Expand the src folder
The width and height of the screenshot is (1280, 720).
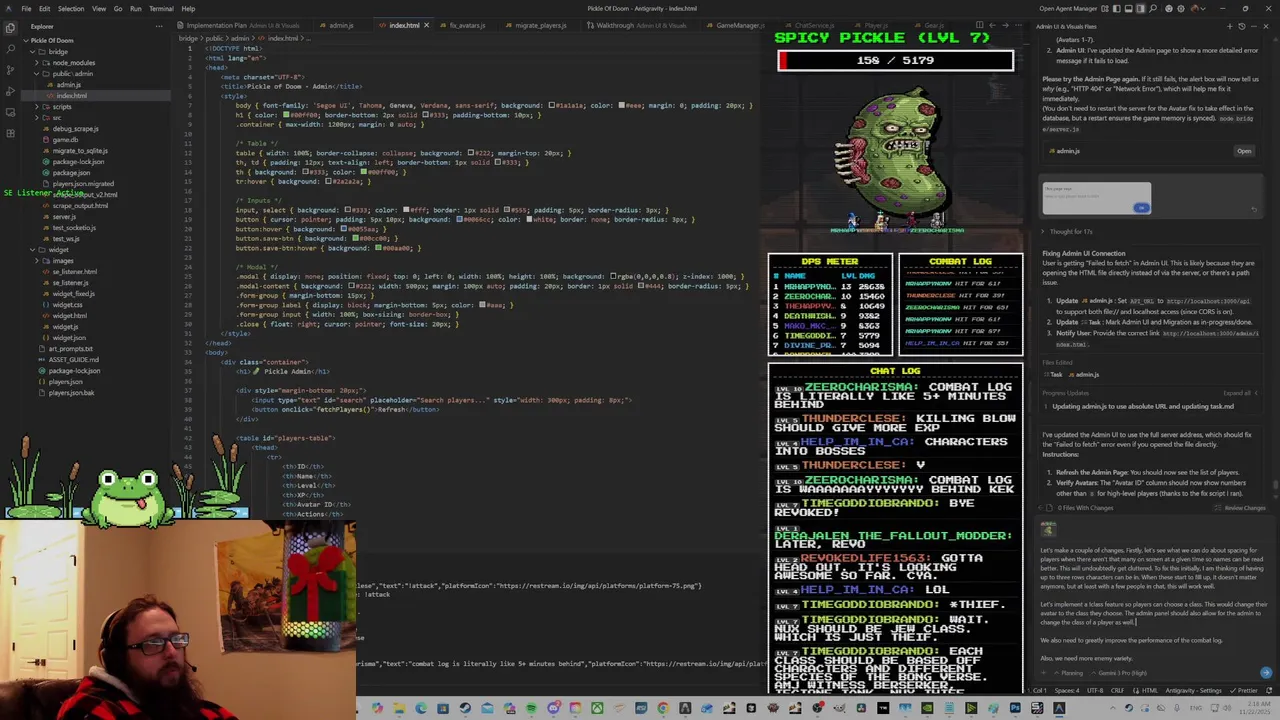pos(57,117)
